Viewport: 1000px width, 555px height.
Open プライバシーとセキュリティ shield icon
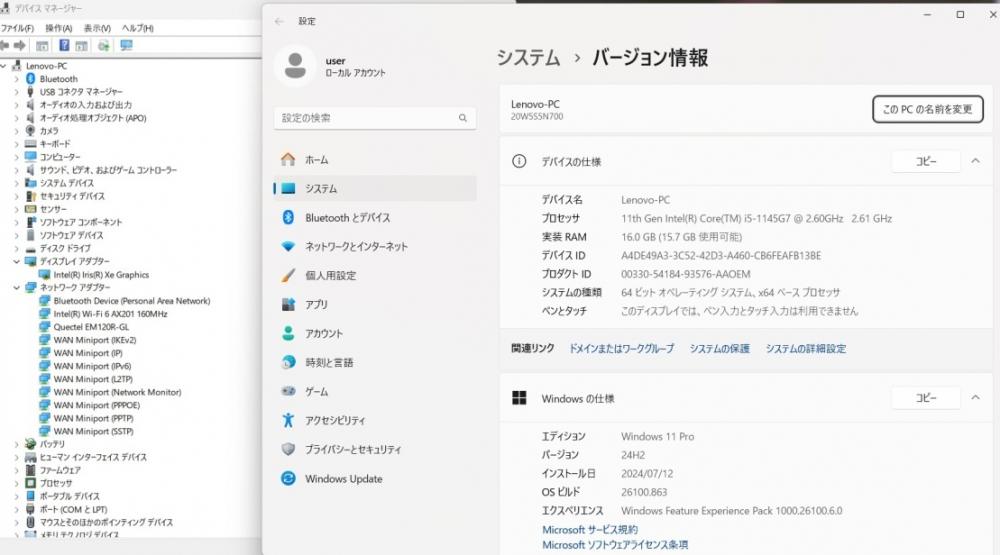[x=288, y=449]
